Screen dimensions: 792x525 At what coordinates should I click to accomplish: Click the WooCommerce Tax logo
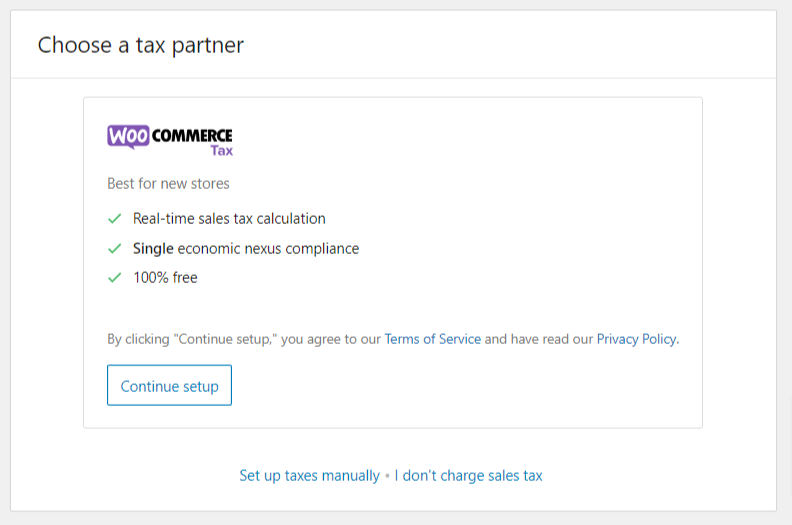(170, 140)
